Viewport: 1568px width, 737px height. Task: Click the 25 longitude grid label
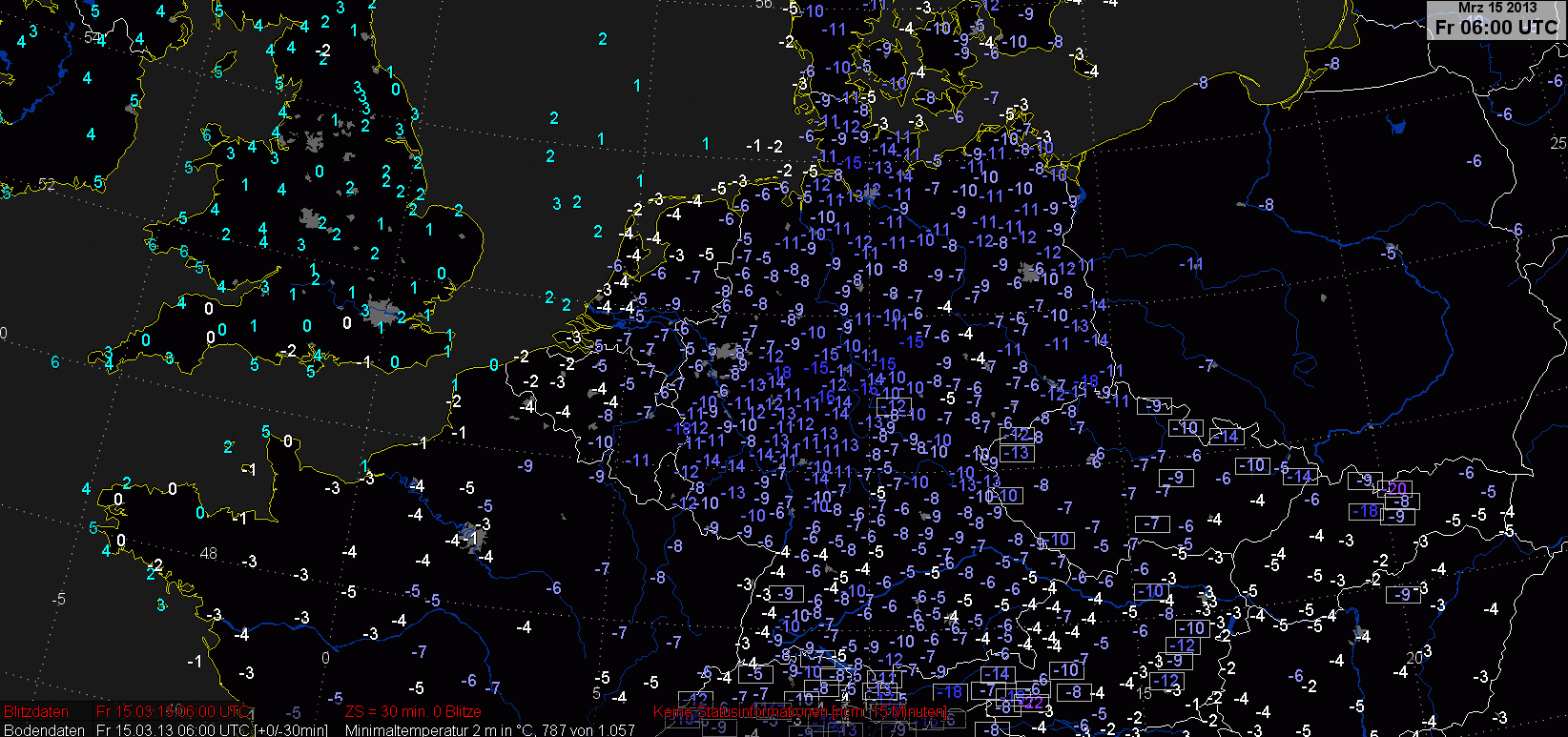coord(1558,143)
